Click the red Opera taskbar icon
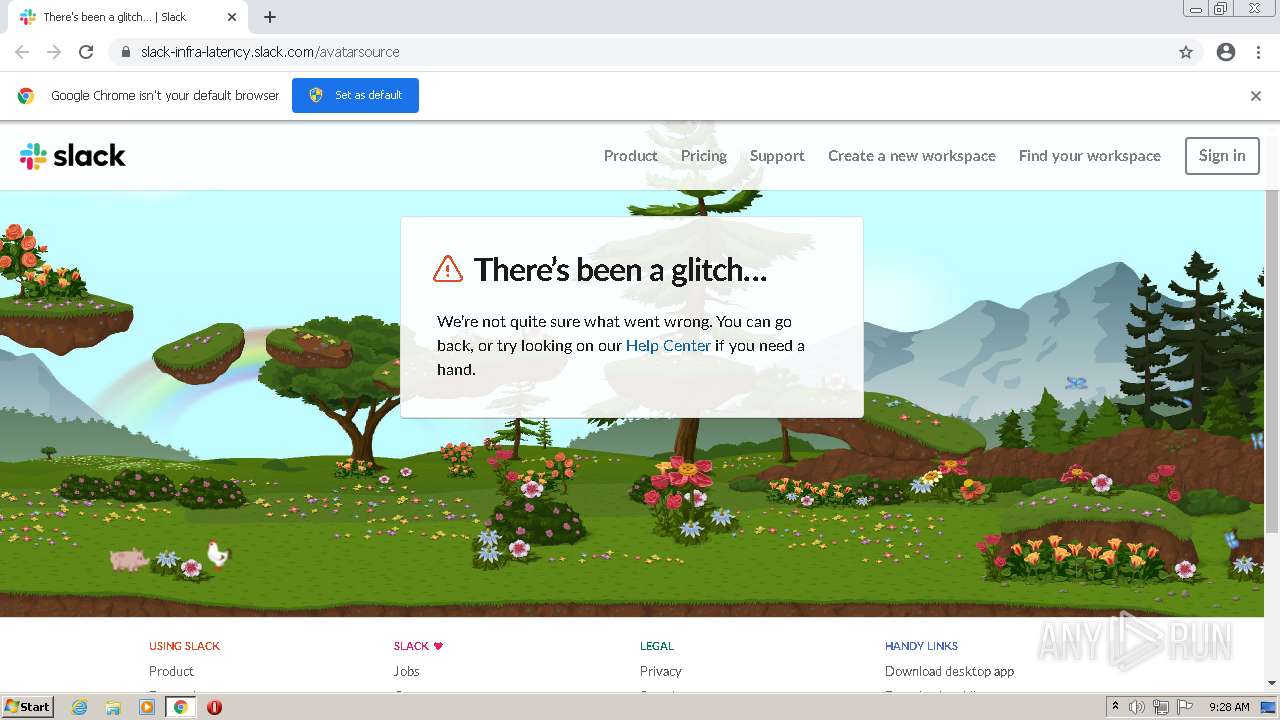The height and width of the screenshot is (720, 1280). 214,707
